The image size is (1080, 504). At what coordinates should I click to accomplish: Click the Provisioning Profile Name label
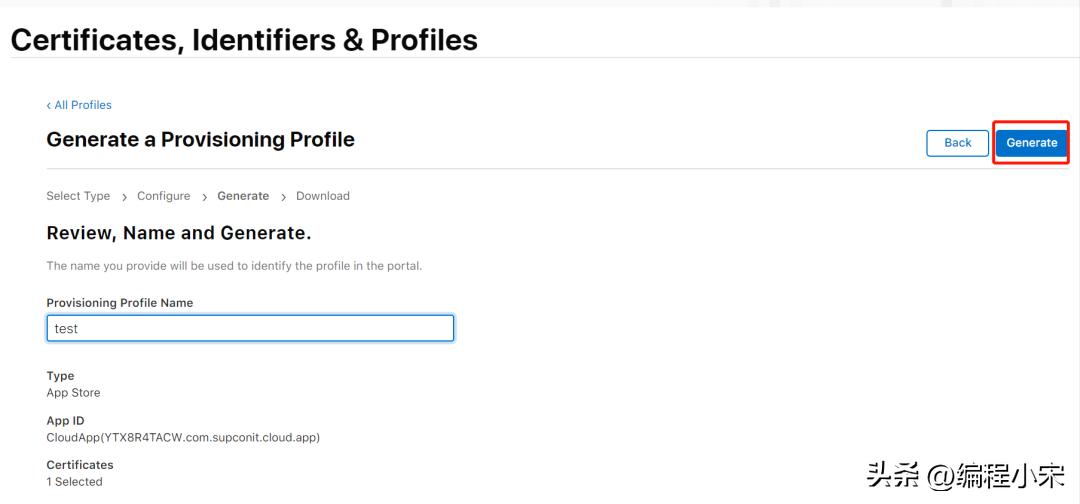pyautogui.click(x=120, y=303)
